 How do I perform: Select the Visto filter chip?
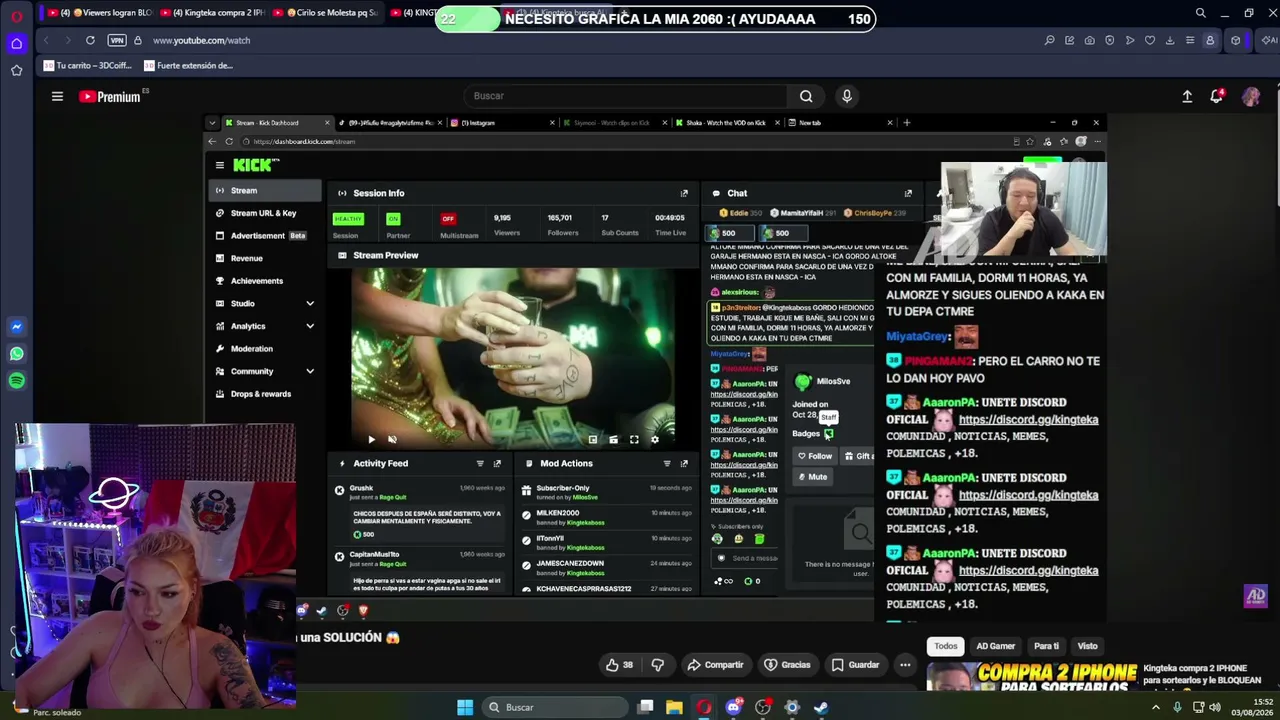1087,646
